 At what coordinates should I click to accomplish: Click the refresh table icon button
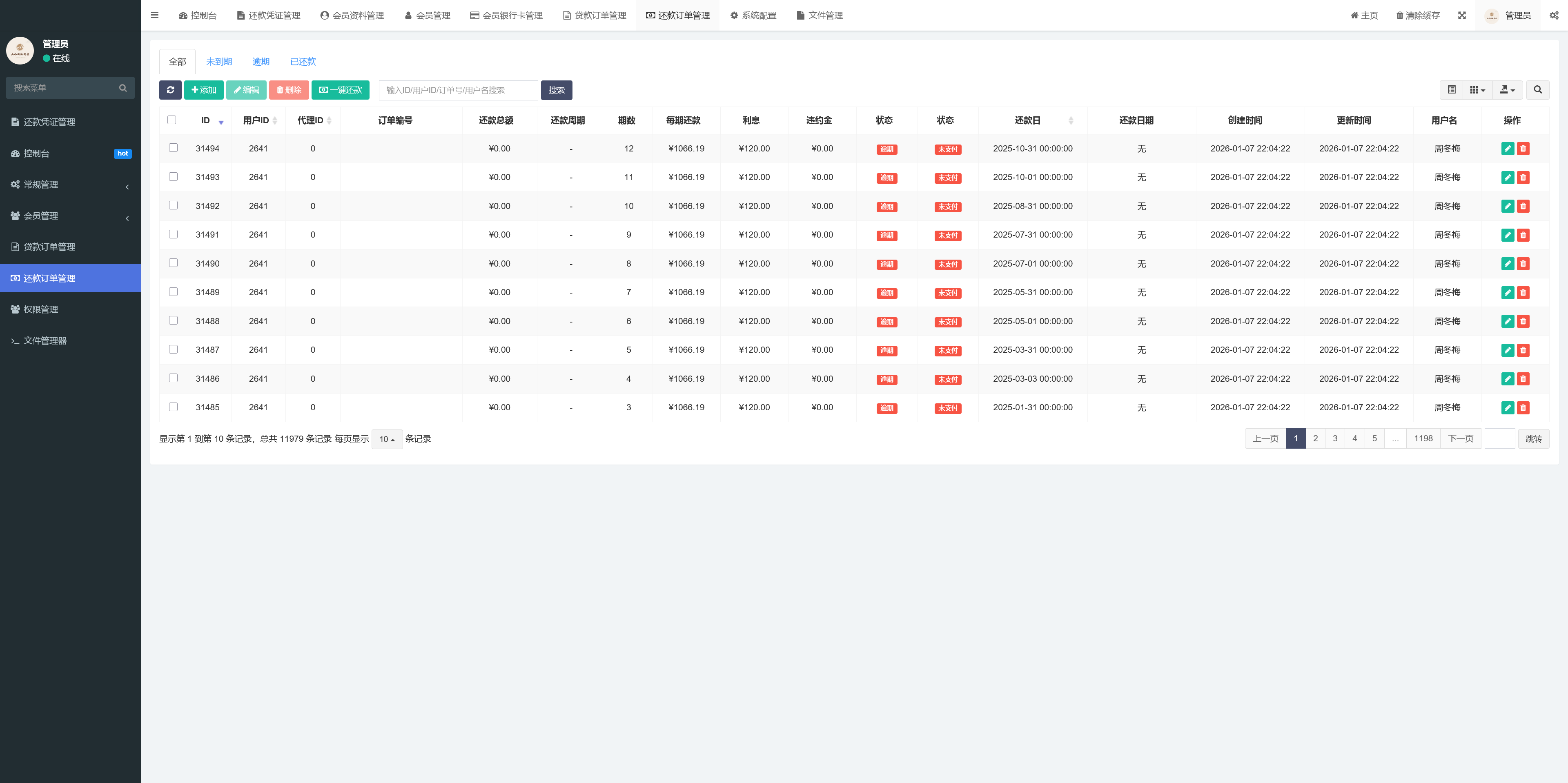coord(170,90)
